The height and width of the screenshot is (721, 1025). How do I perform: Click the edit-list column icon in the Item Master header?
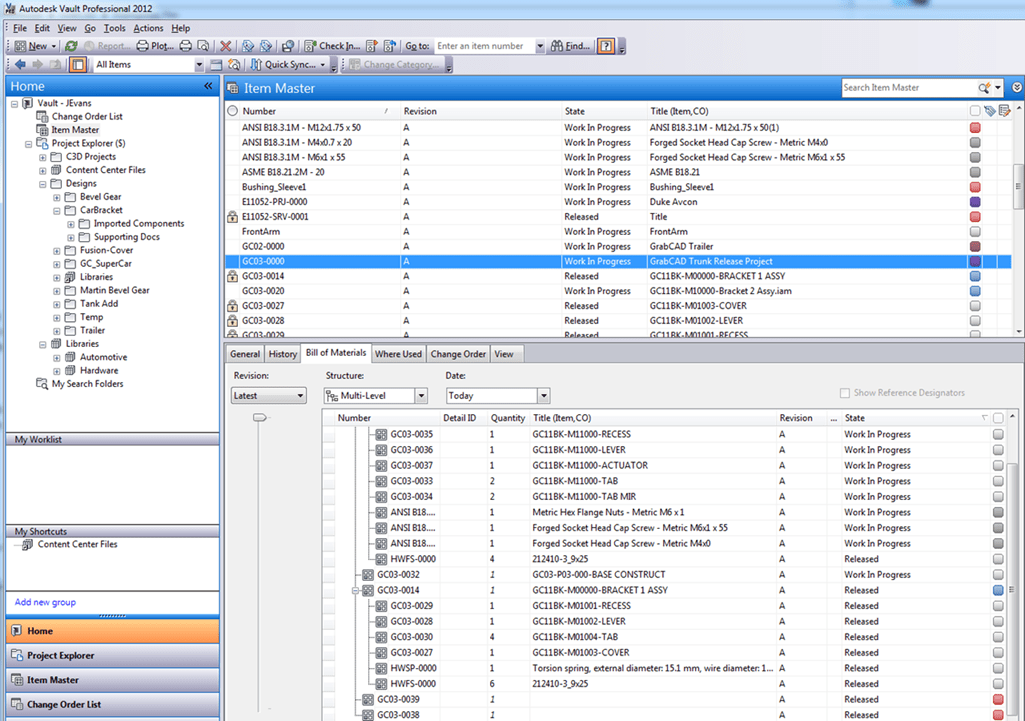click(x=1004, y=111)
